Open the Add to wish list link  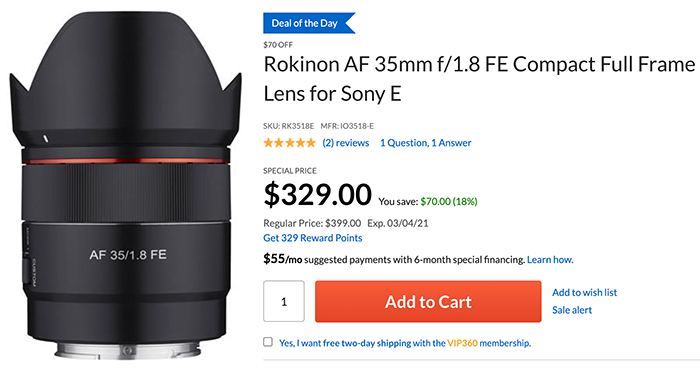[584, 293]
